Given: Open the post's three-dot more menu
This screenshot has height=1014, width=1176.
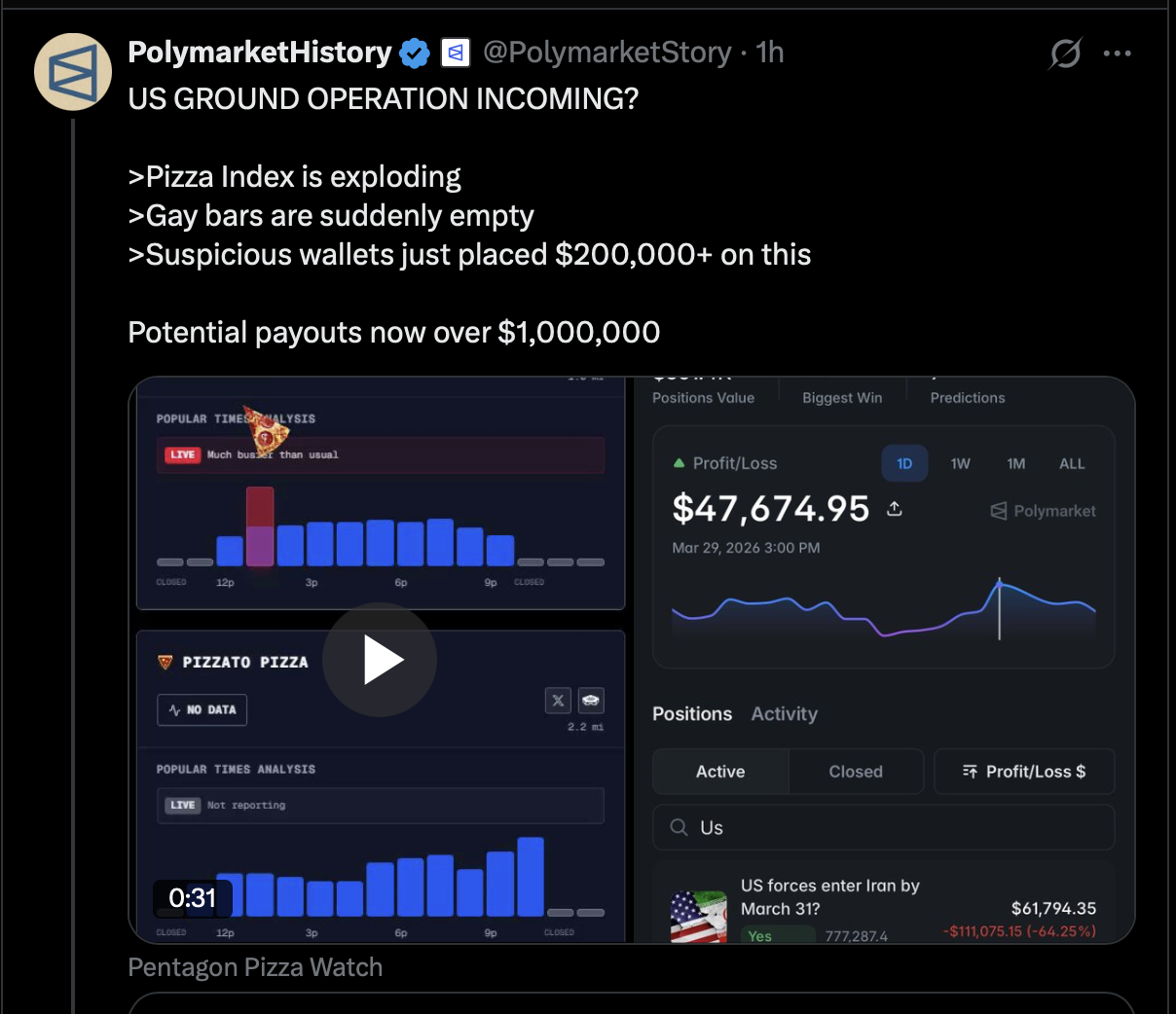Looking at the screenshot, I should click(1118, 53).
